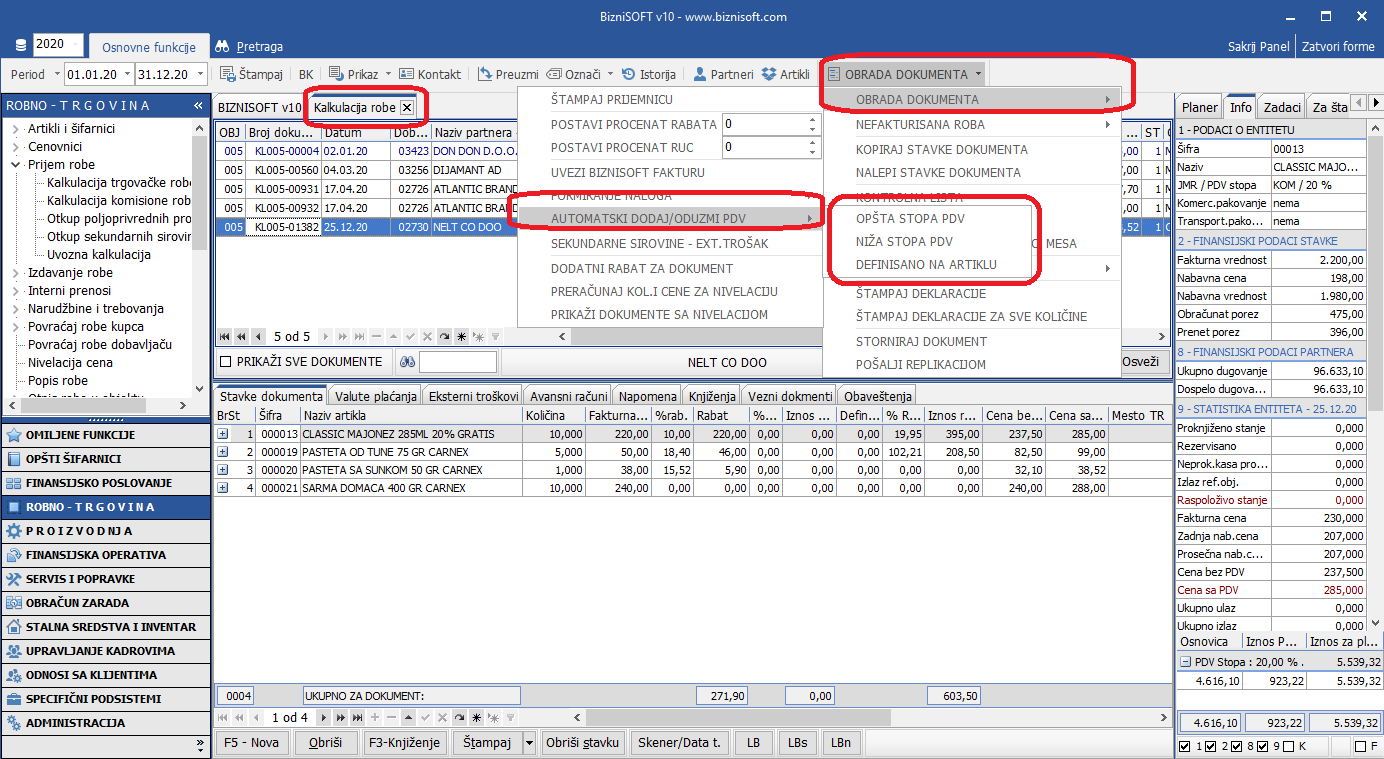1384x759 pixels.
Task: Click Skener/Data t. button
Action: [x=679, y=743]
